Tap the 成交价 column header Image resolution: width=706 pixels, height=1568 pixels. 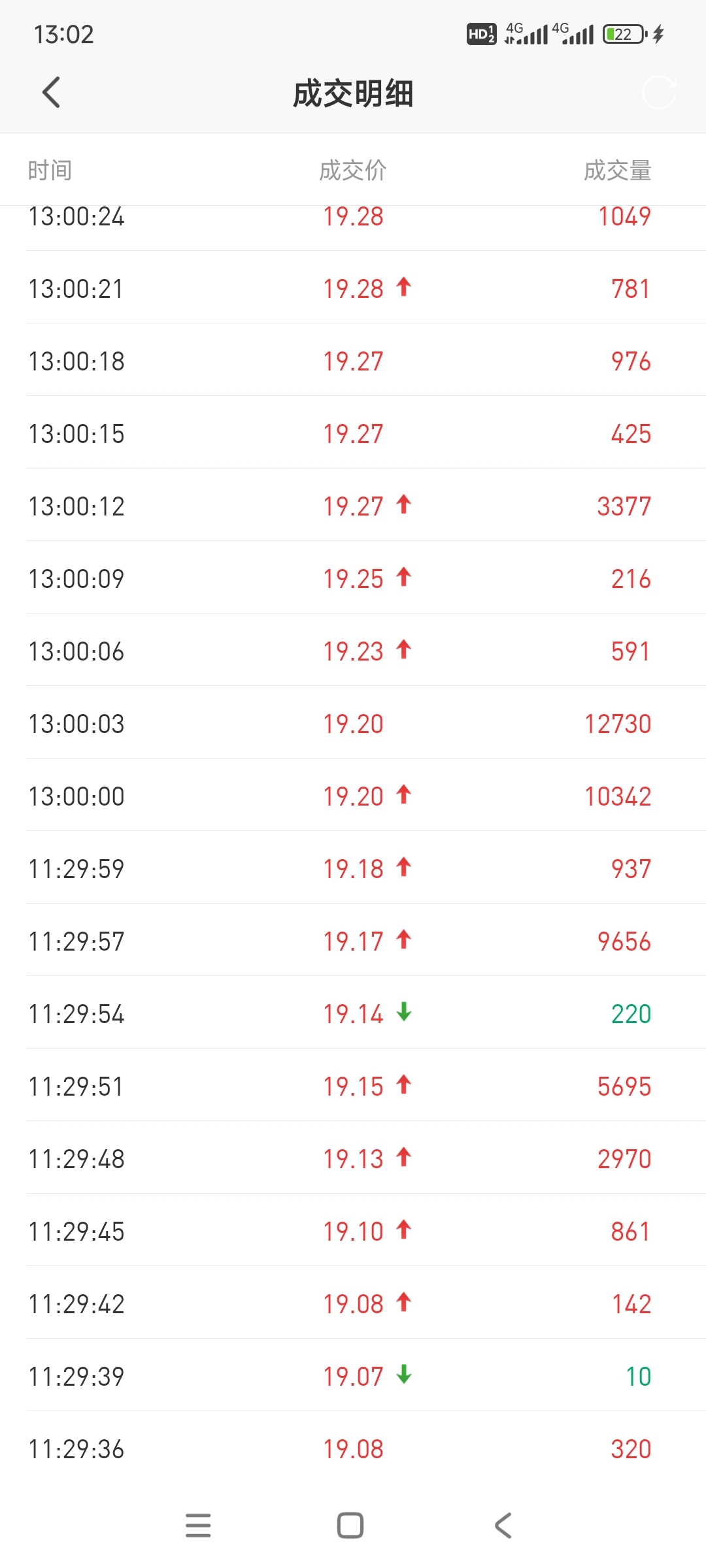point(353,171)
